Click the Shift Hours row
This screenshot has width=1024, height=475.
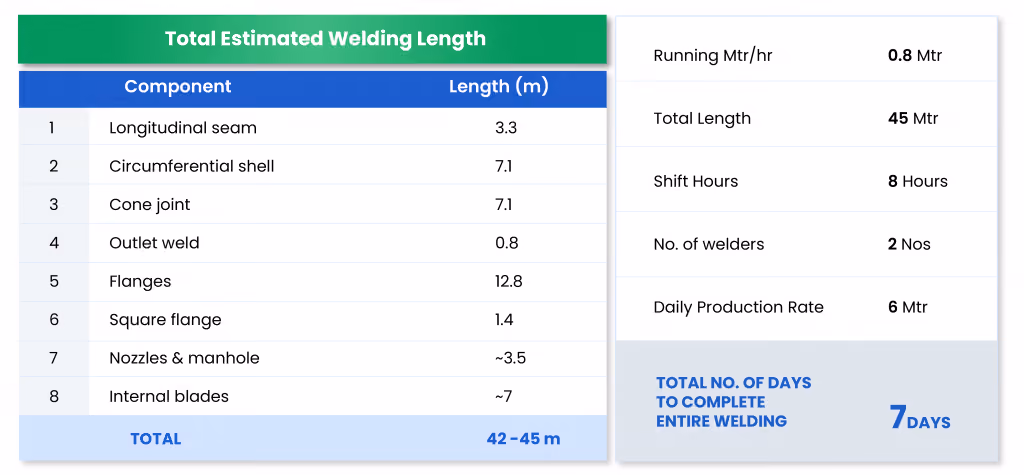pos(807,181)
